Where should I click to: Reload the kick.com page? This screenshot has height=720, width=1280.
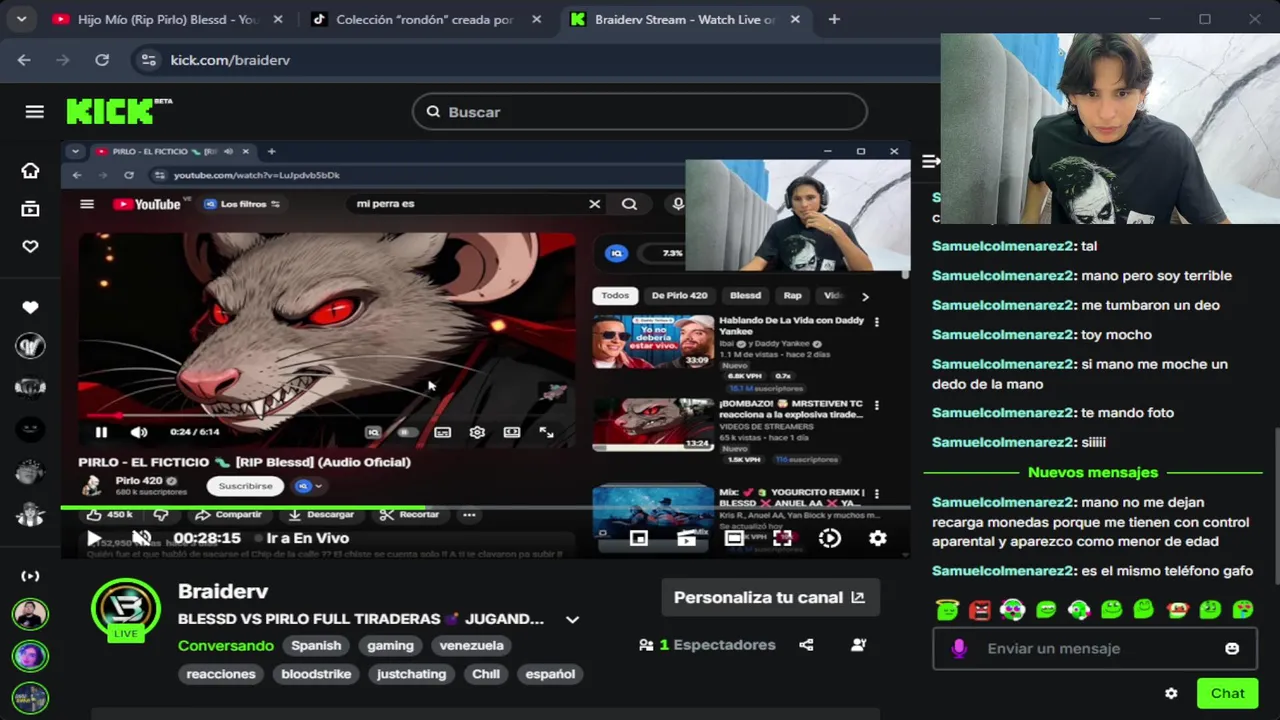click(x=102, y=60)
